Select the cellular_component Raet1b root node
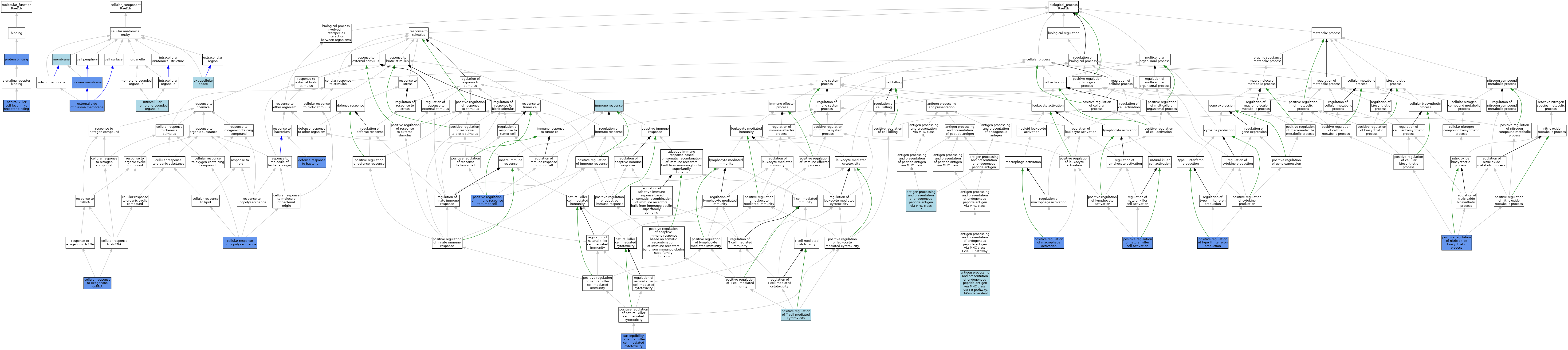Image resolution: width=1568 pixels, height=350 pixels. pos(125,7)
